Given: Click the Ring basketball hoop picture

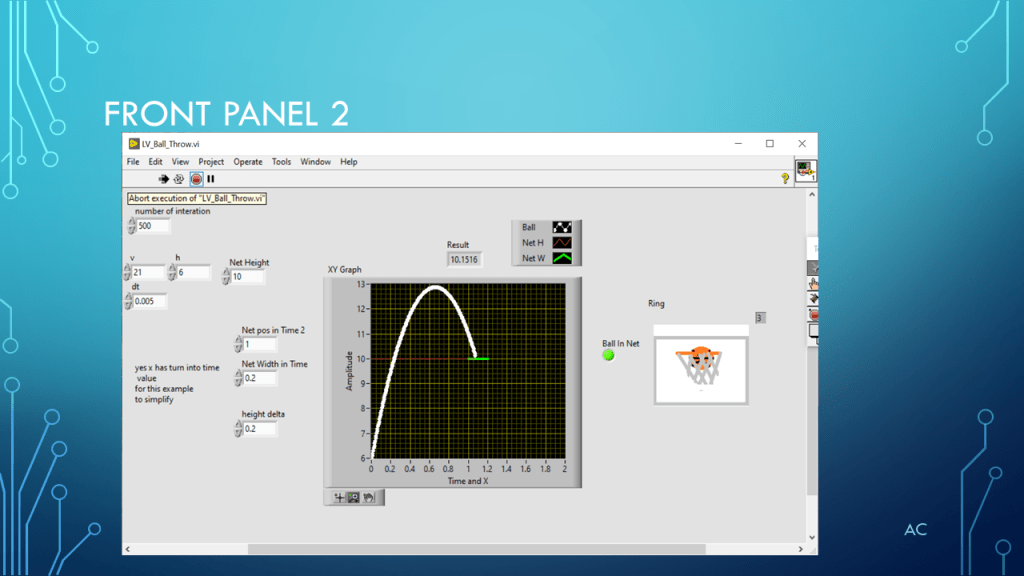Looking at the screenshot, I should tap(701, 365).
